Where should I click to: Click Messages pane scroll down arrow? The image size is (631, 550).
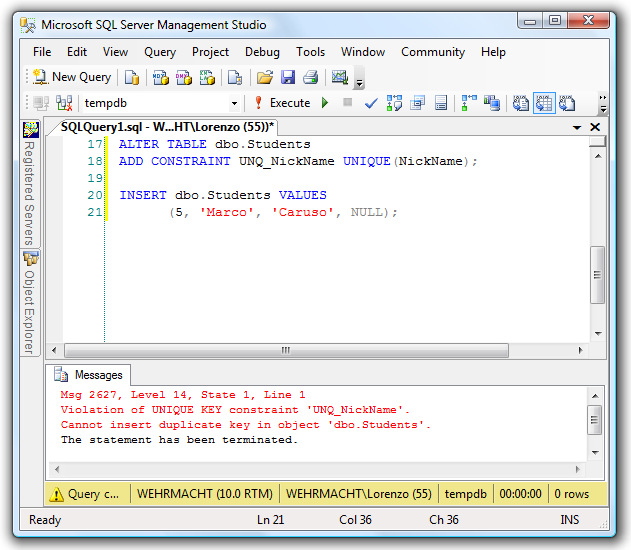(595, 453)
